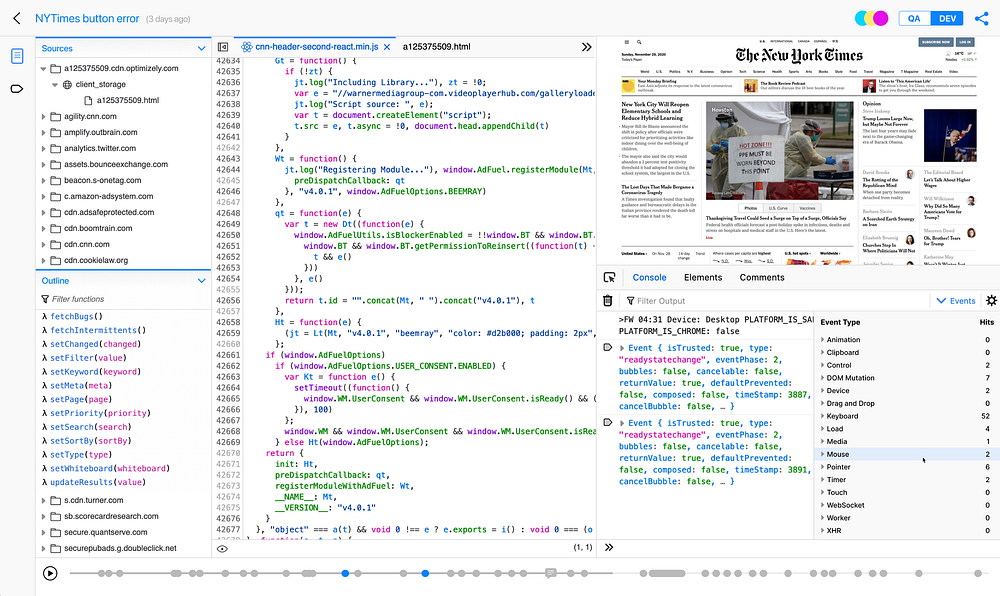Click the element picker icon
This screenshot has height=596, width=1000.
608,277
